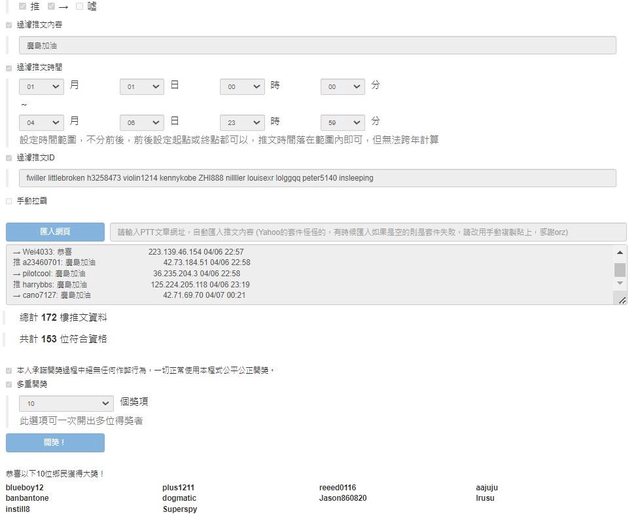Screen dimensions: 640x525
Task: Toggle the → arrow-type checkbox
Action: pyautogui.click(x=52, y=5)
